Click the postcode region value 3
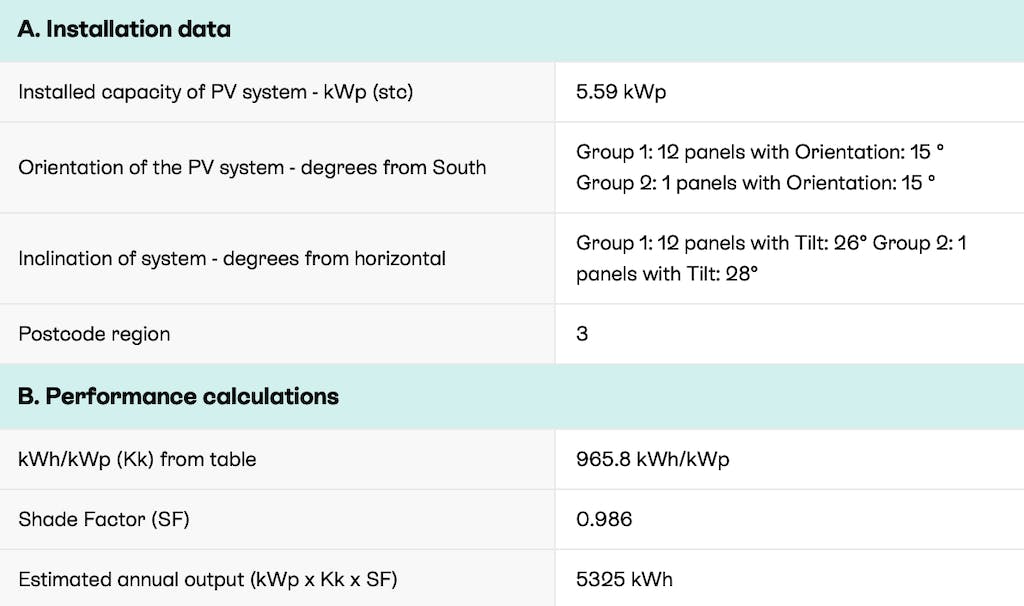 (x=582, y=334)
